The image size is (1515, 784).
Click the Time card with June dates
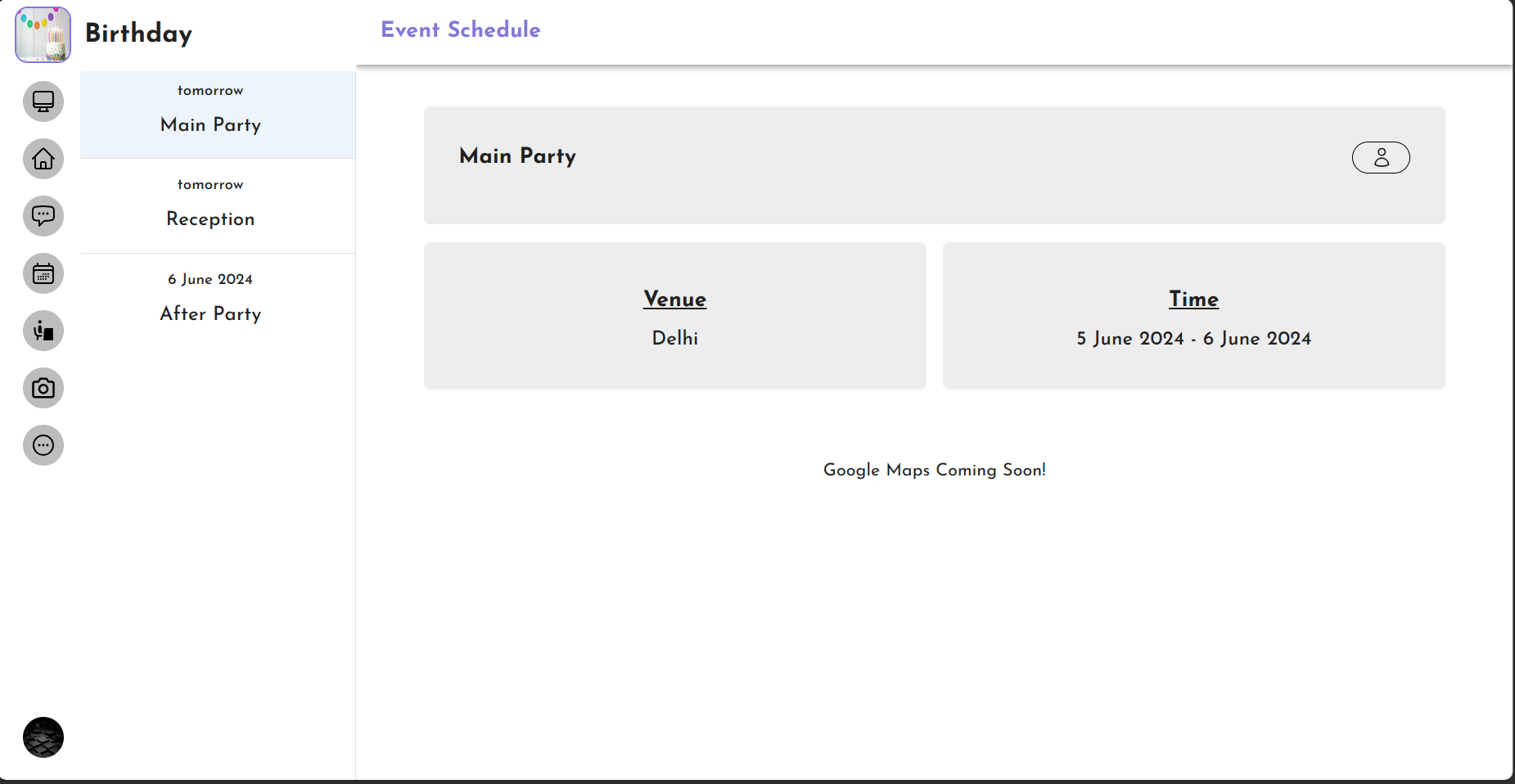coord(1193,316)
